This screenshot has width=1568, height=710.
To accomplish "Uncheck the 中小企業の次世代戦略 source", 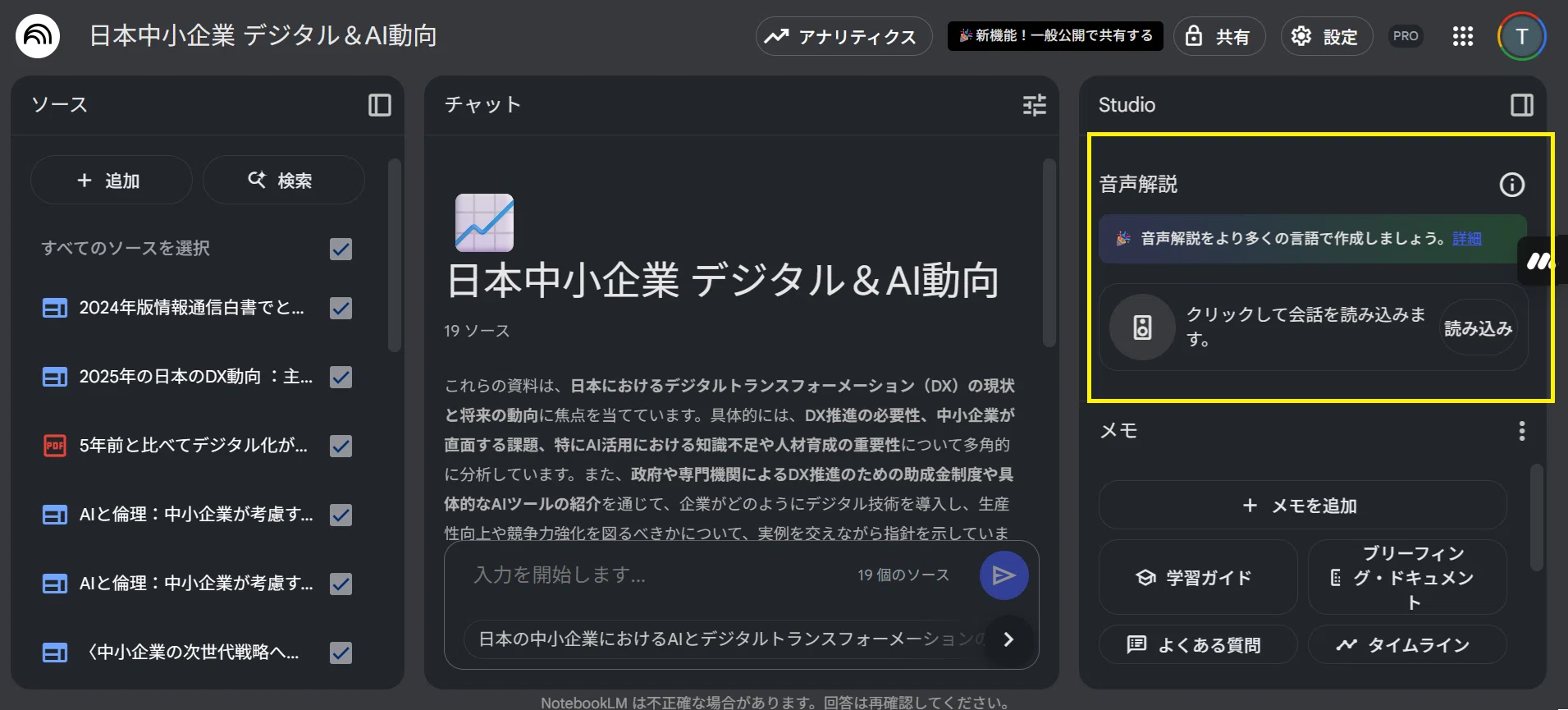I will click(341, 653).
